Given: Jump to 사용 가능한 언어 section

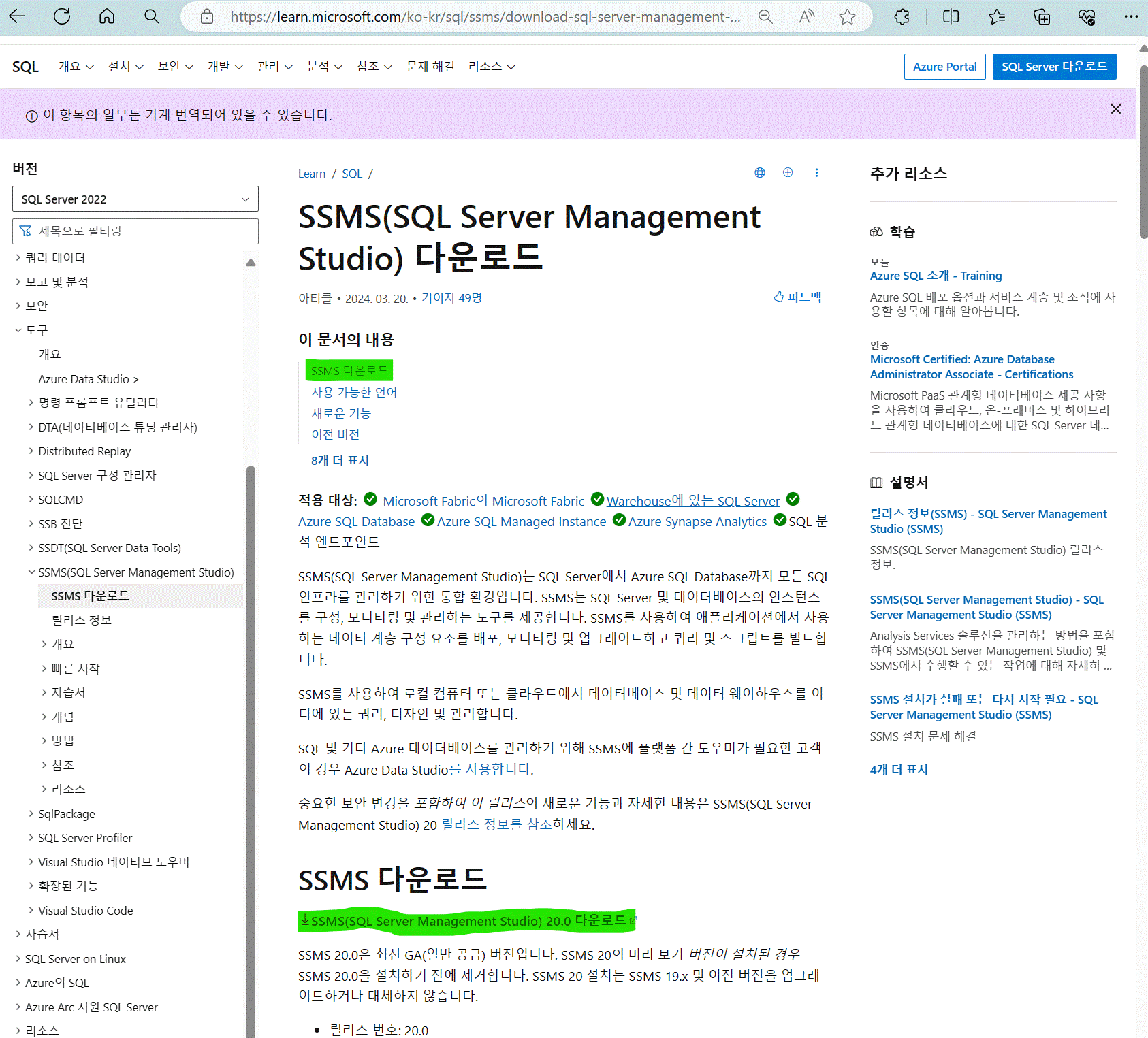Looking at the screenshot, I should pyautogui.click(x=354, y=392).
